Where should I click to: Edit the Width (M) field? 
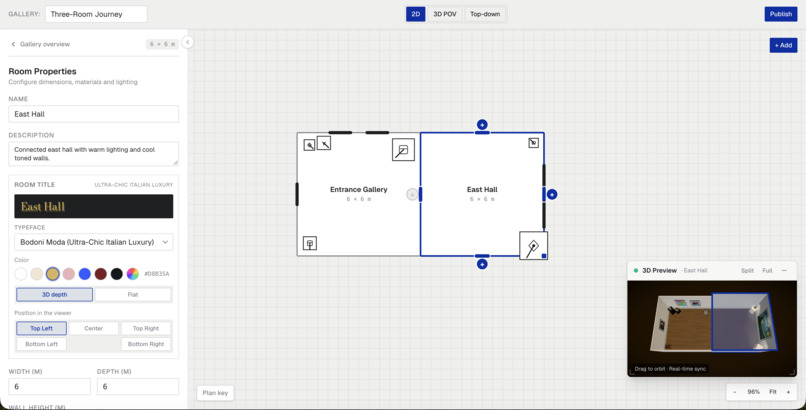point(49,386)
